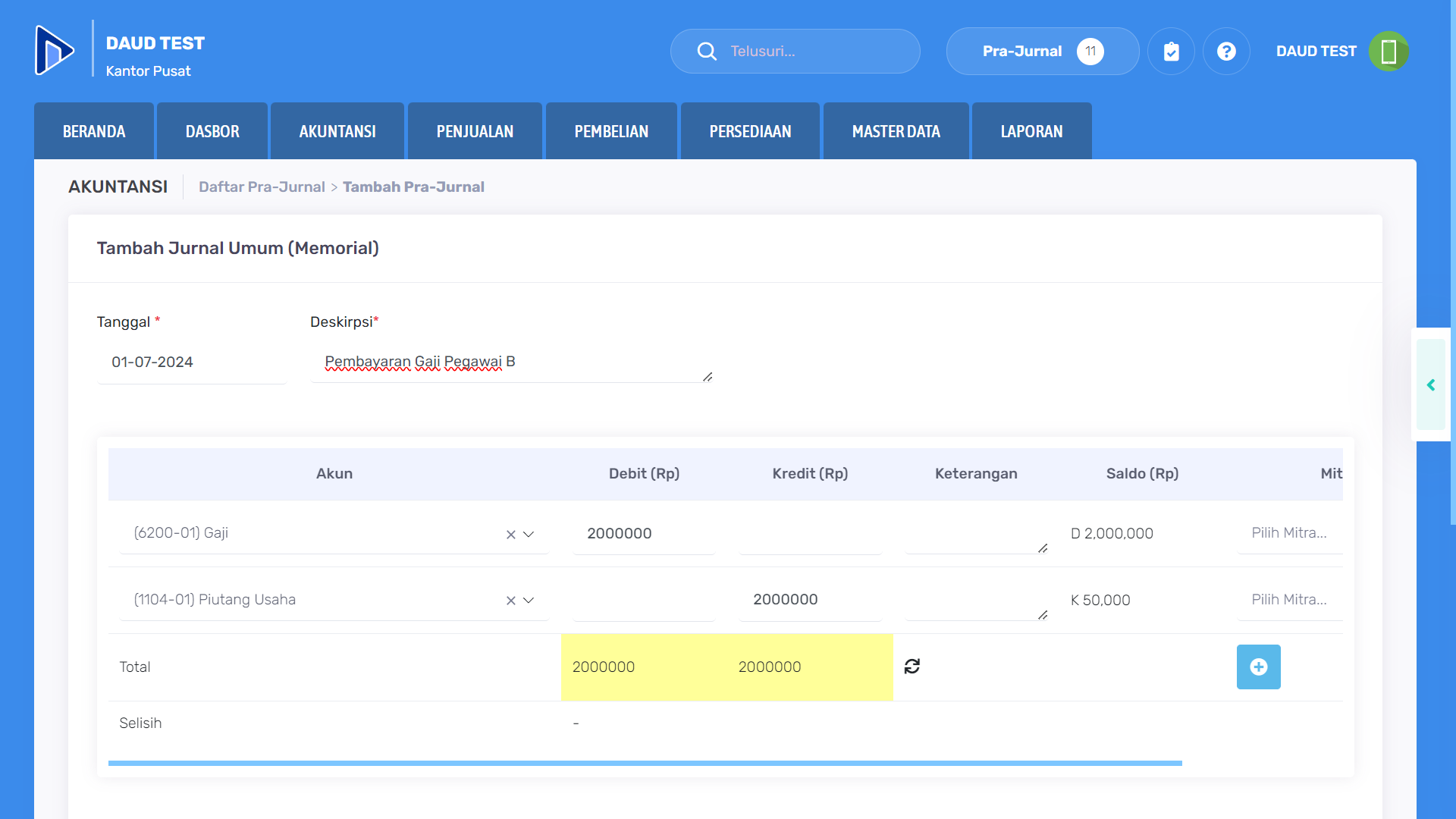Click the Akun column header
The height and width of the screenshot is (819, 1456).
[334, 473]
